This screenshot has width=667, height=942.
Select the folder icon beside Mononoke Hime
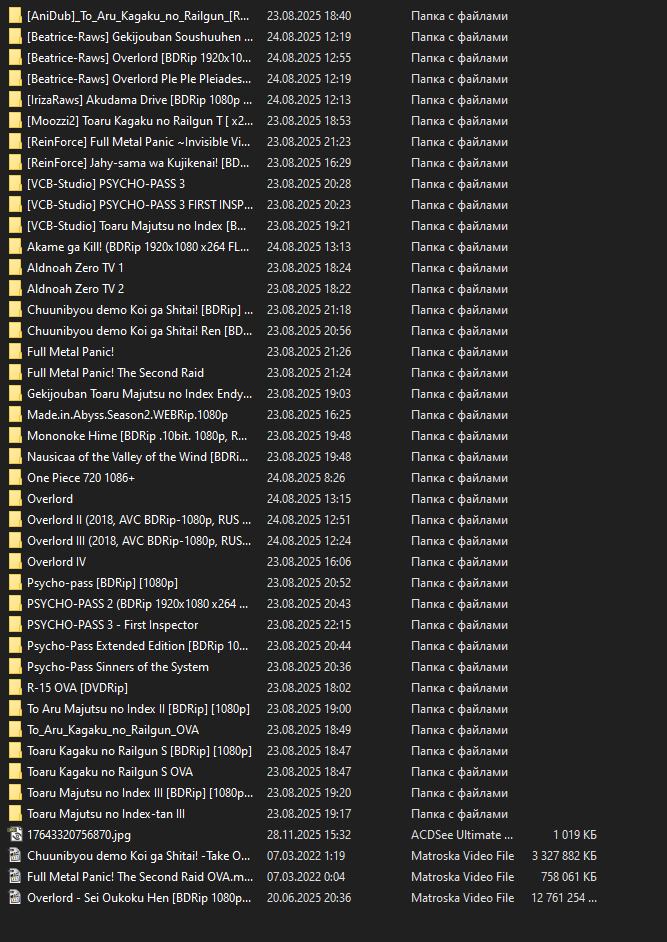click(x=15, y=436)
